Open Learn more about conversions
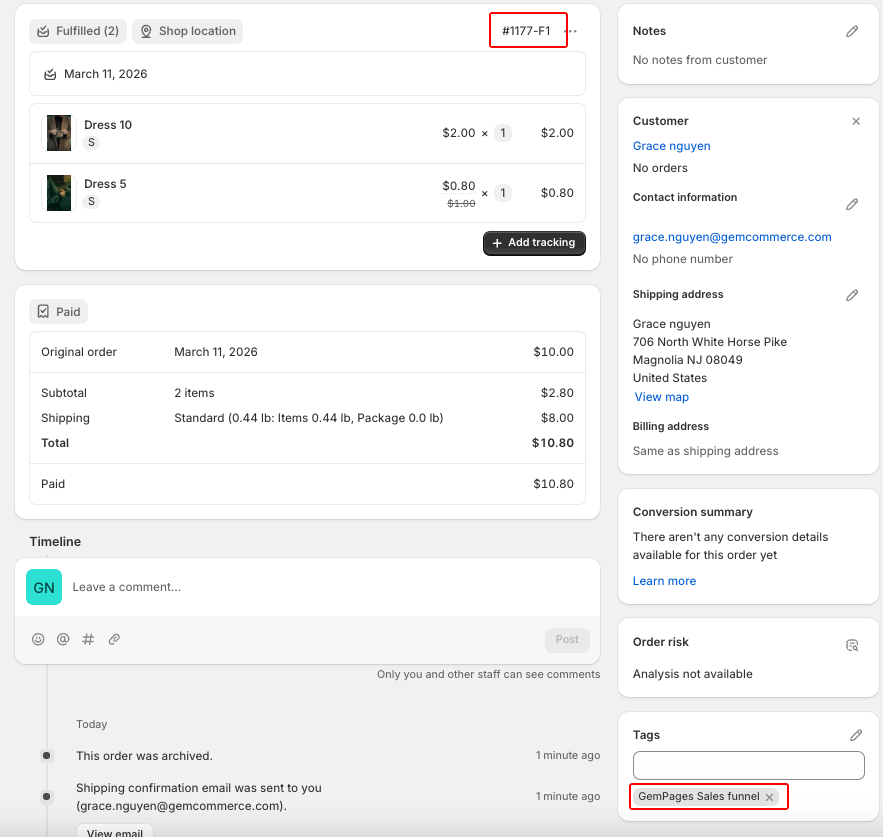Screen dimensions: 883x837 (x=664, y=581)
